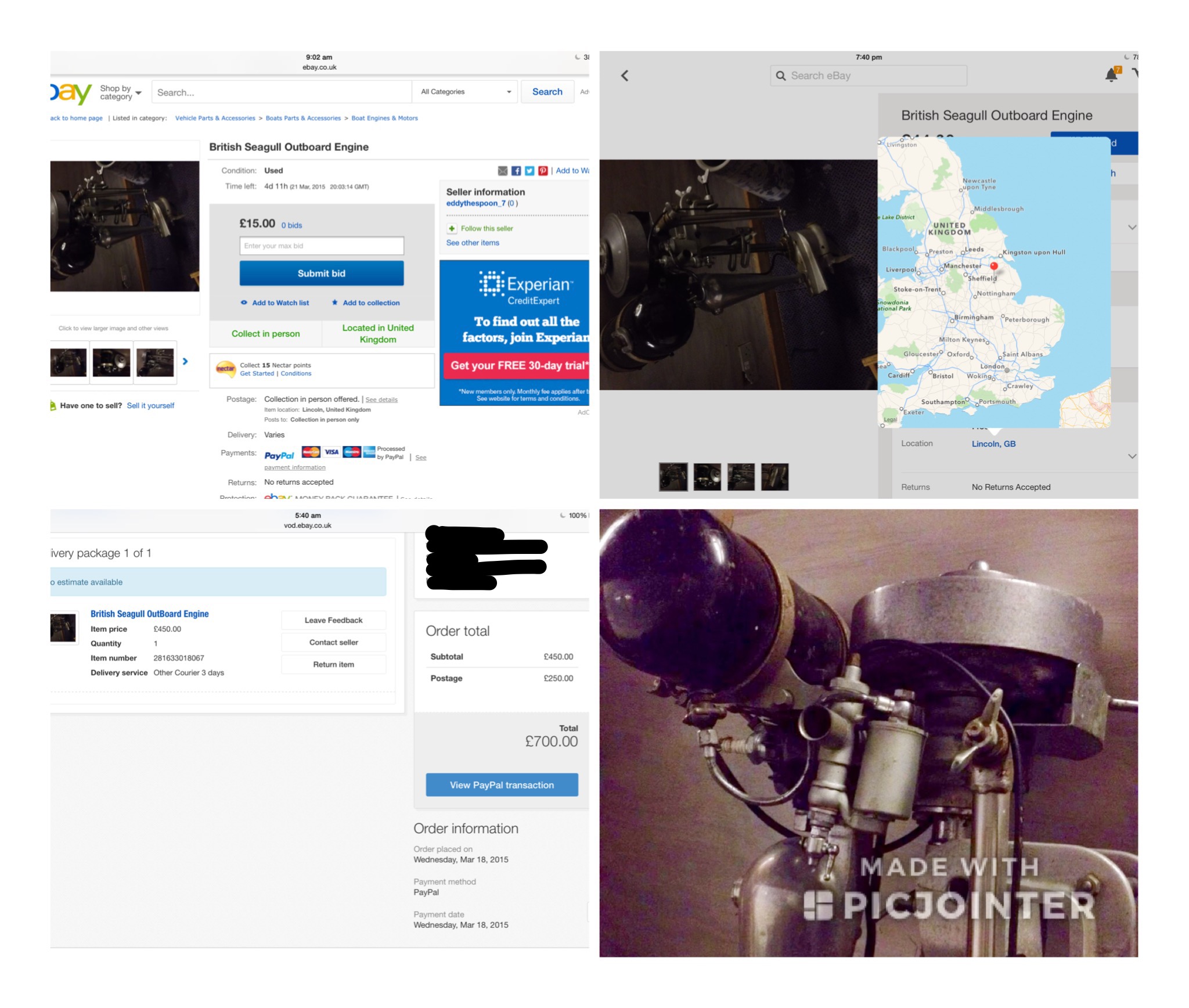The image size is (1189, 1008).
Task: Click Add to Watch list
Action: (280, 303)
